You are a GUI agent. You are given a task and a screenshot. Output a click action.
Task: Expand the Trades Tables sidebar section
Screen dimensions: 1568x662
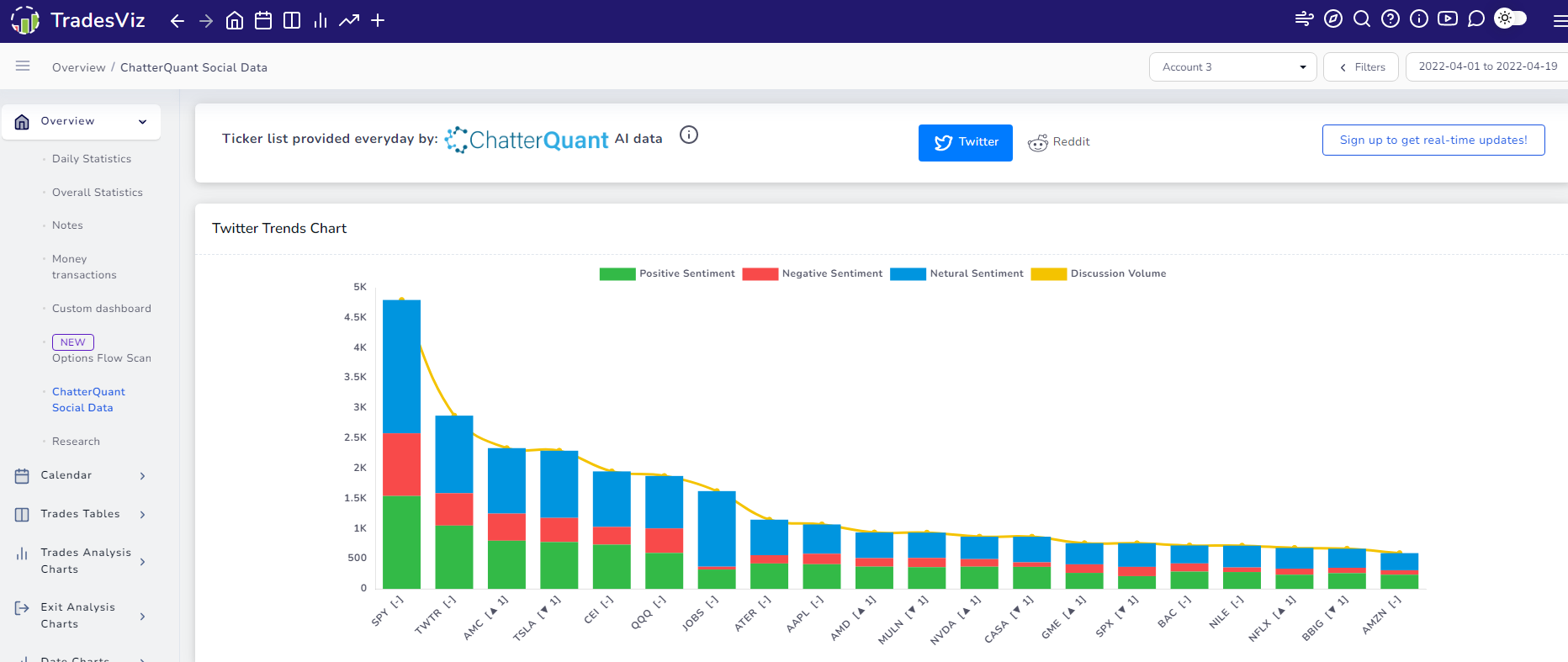point(81,514)
